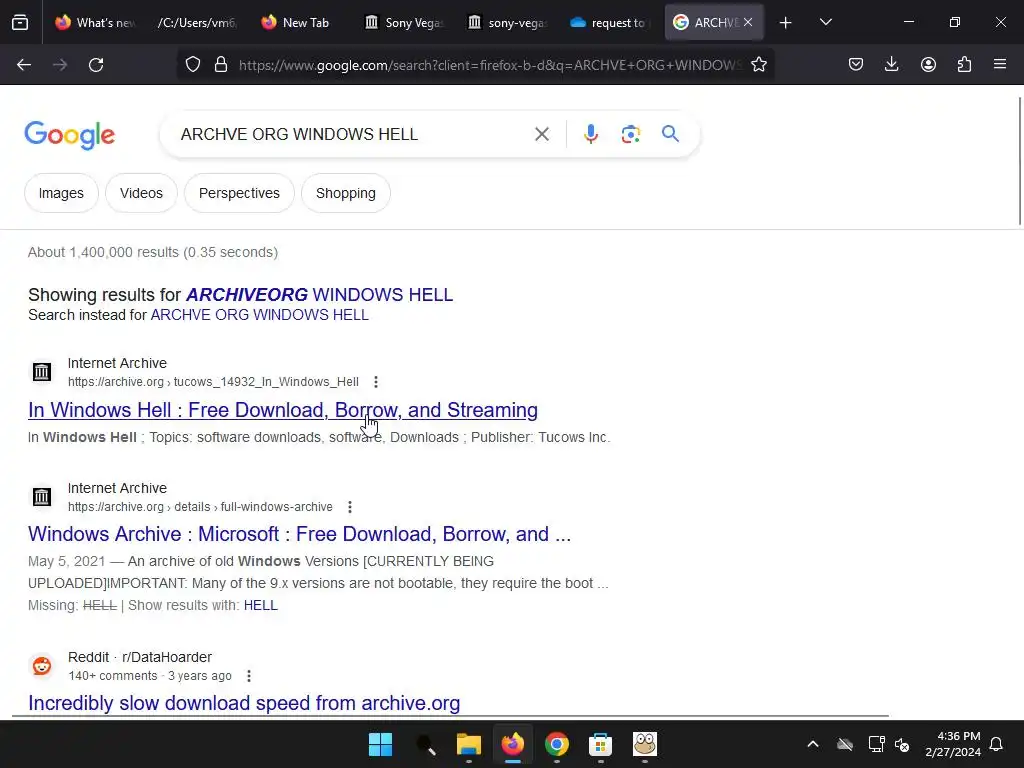This screenshot has height=768, width=1024.
Task: Open tracking protection shield icon
Action: tap(193, 65)
